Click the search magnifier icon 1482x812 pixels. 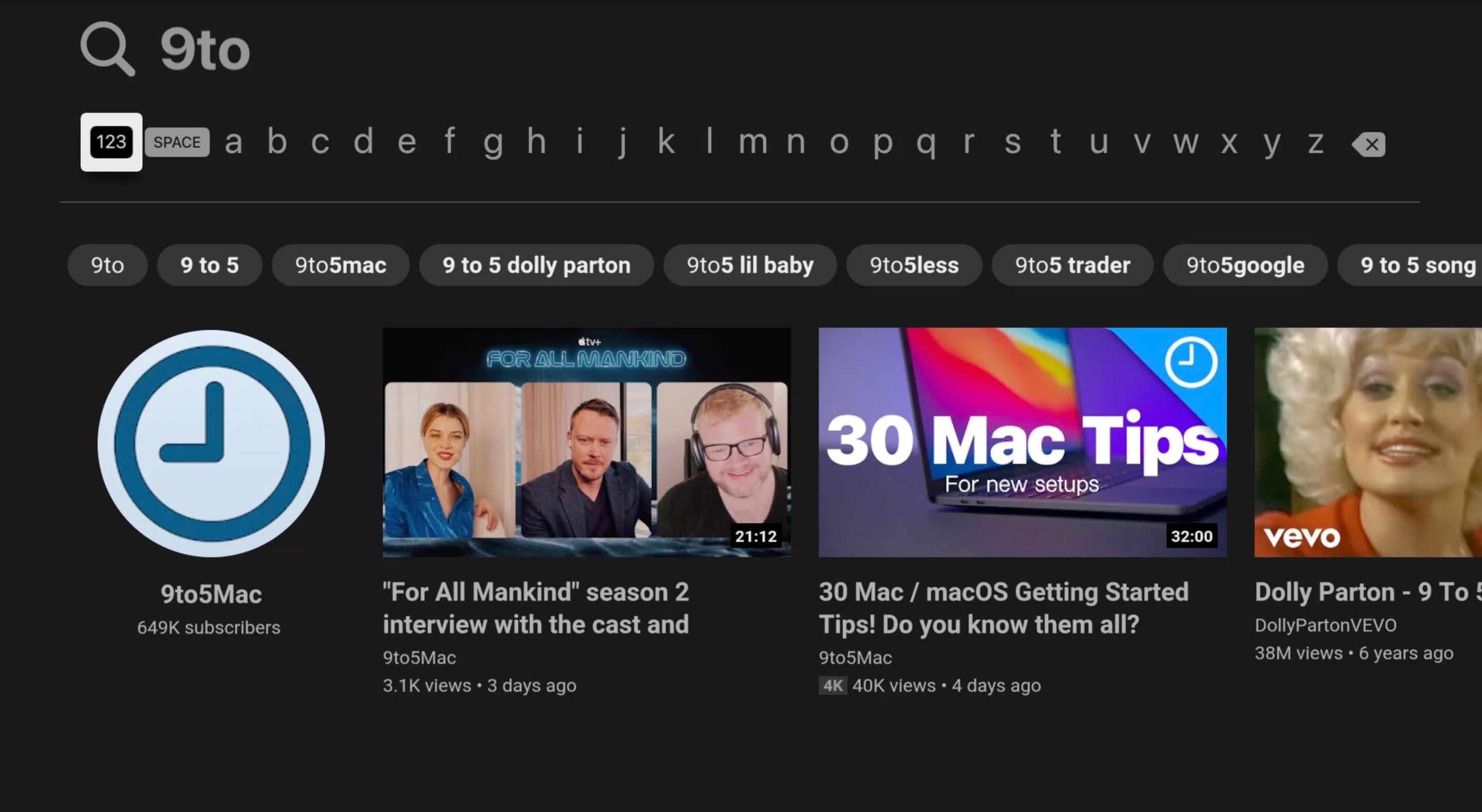[x=108, y=49]
